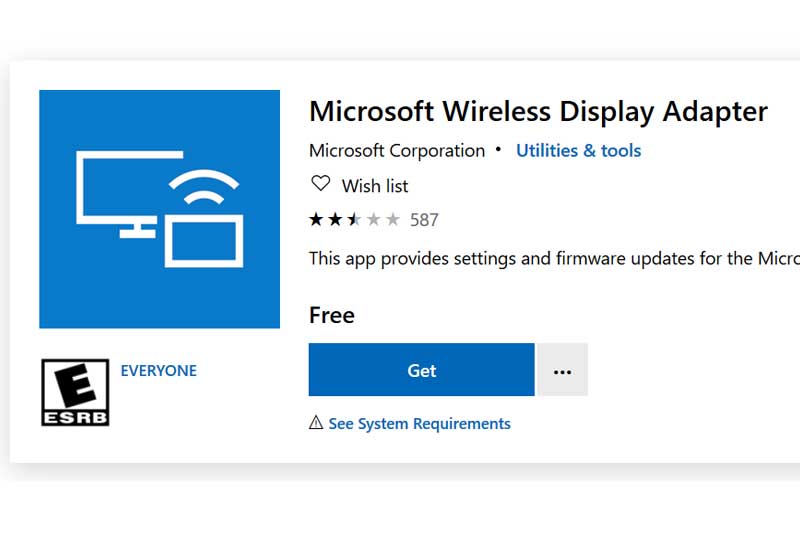Open the EVERYONE rating link
Viewport: 800px width, 533px height.
(x=159, y=371)
